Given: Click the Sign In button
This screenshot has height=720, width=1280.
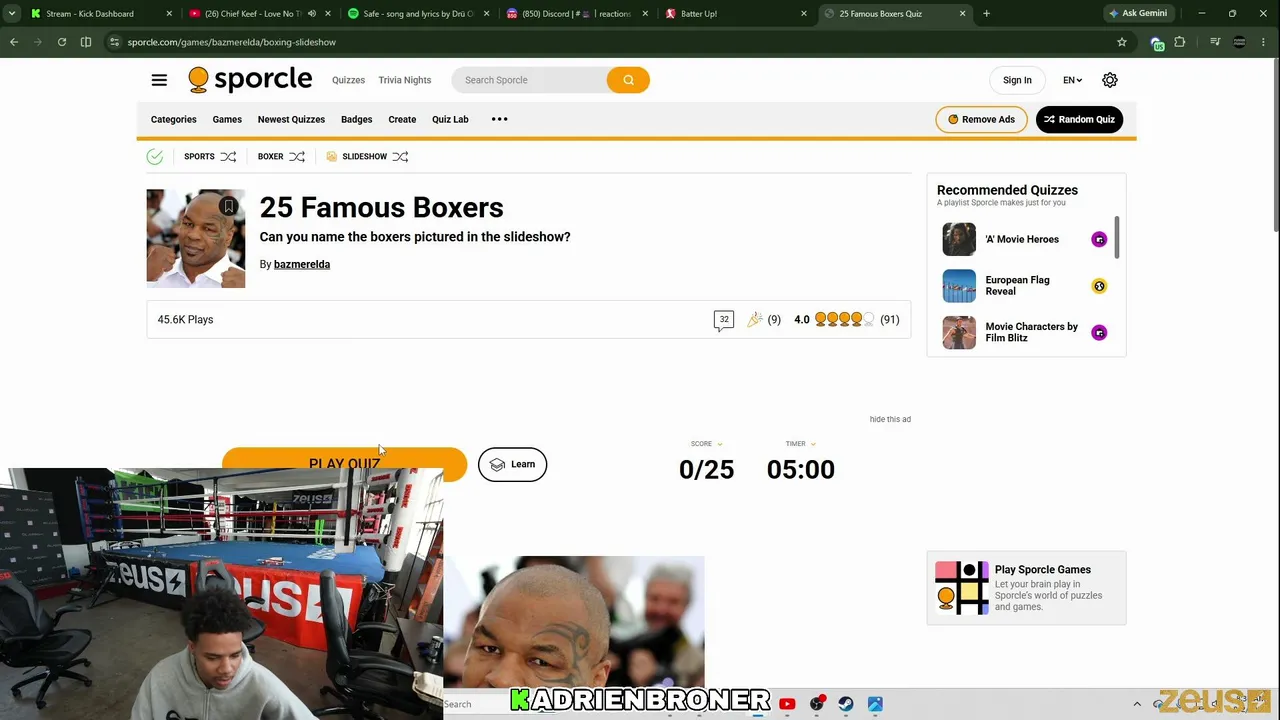Looking at the screenshot, I should (x=1017, y=80).
